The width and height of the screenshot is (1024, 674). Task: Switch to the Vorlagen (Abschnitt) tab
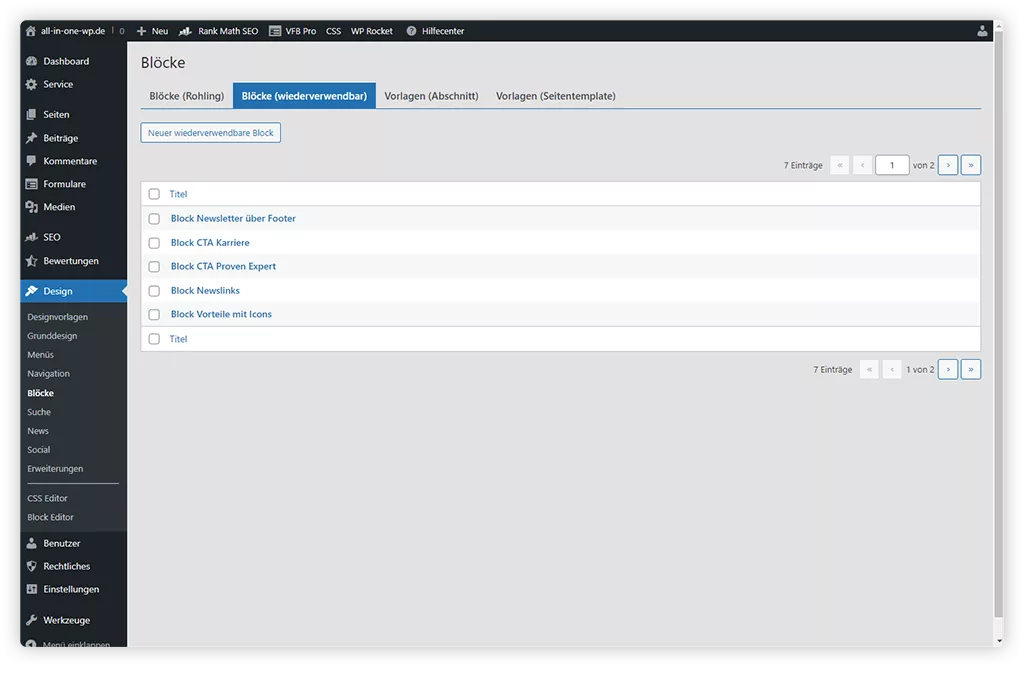pos(431,96)
